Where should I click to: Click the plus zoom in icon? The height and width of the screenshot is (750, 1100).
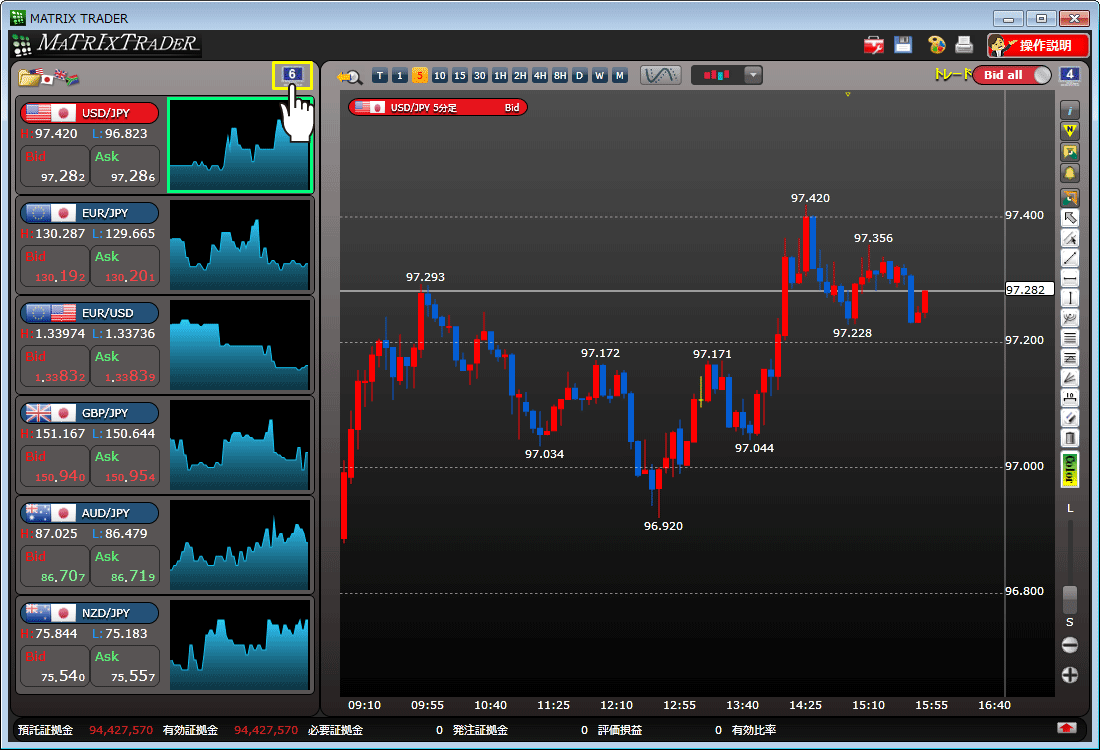(x=1070, y=675)
